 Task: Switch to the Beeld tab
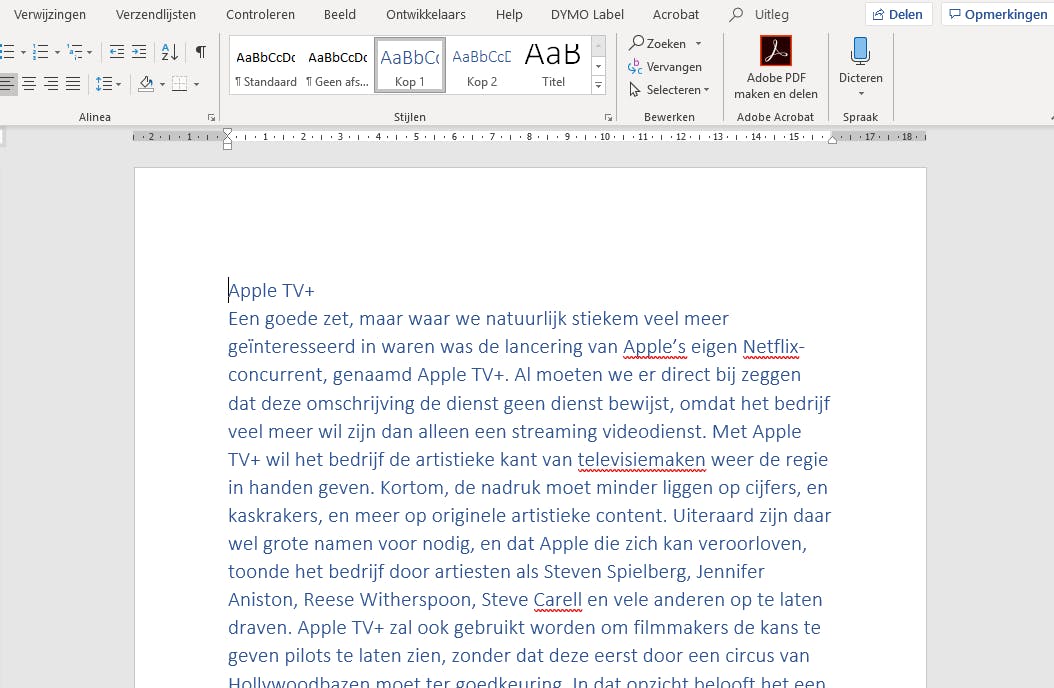point(339,14)
